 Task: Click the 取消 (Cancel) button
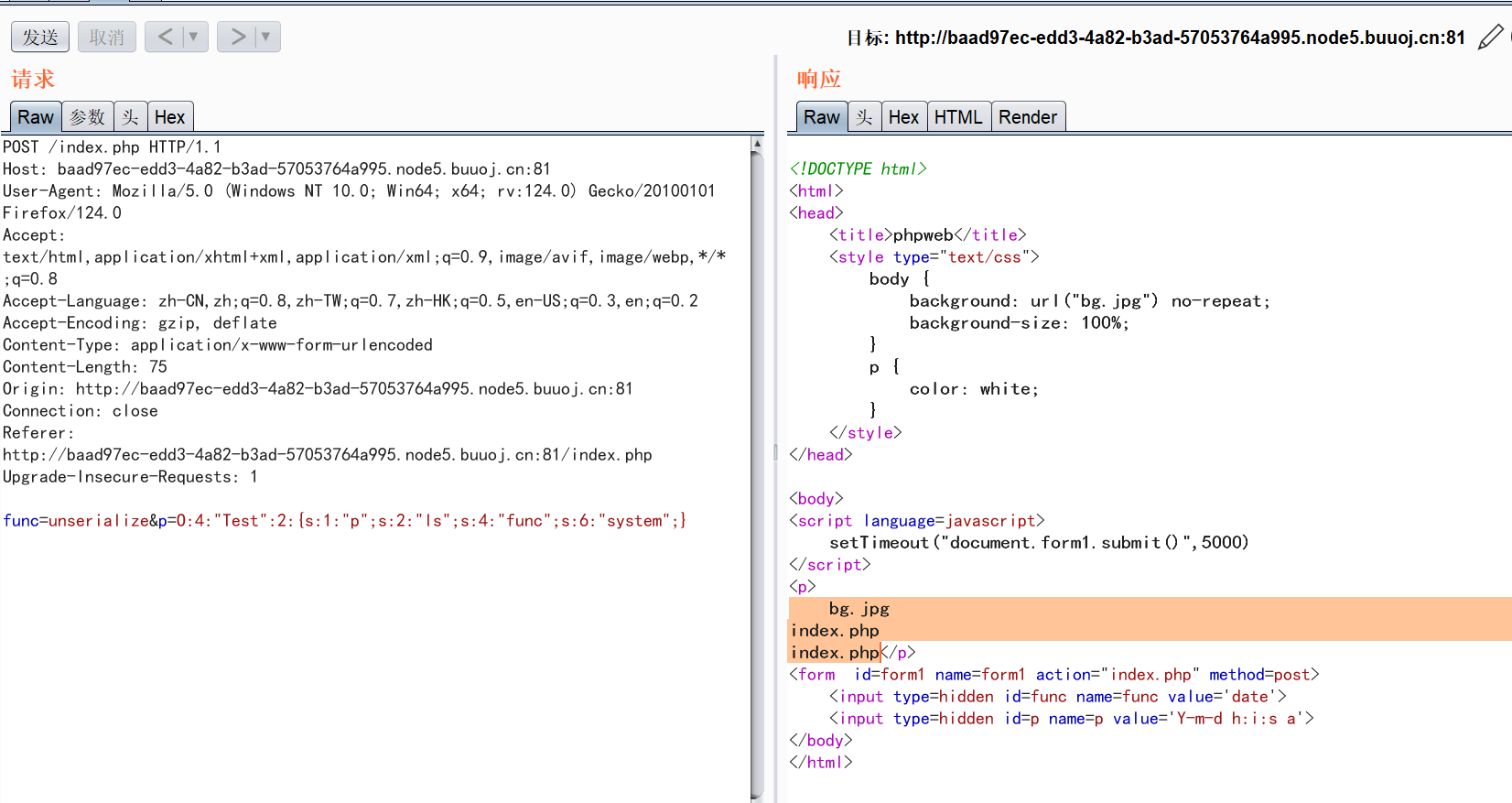(x=107, y=37)
